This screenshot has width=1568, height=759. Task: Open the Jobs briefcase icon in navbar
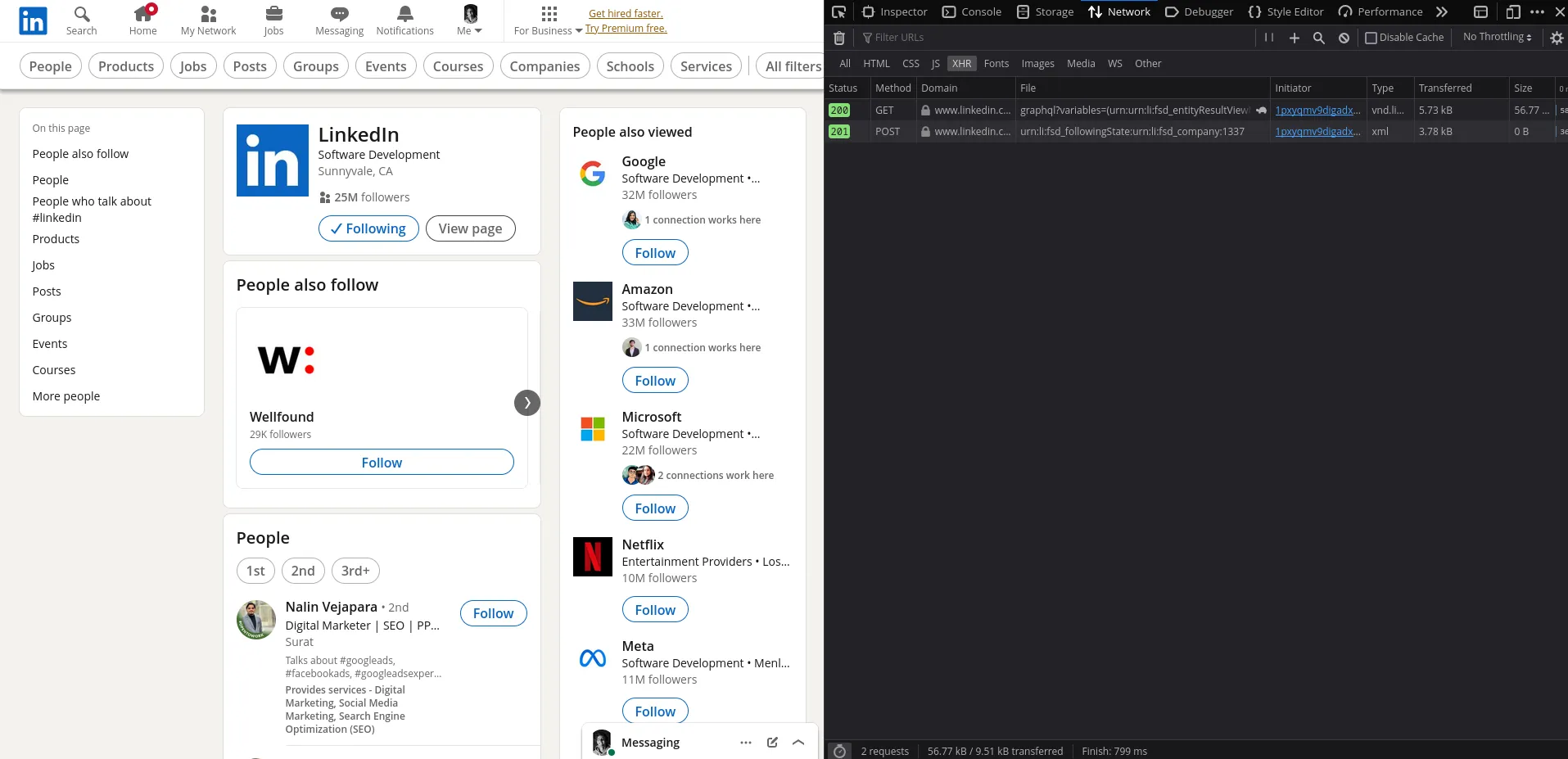(x=273, y=21)
